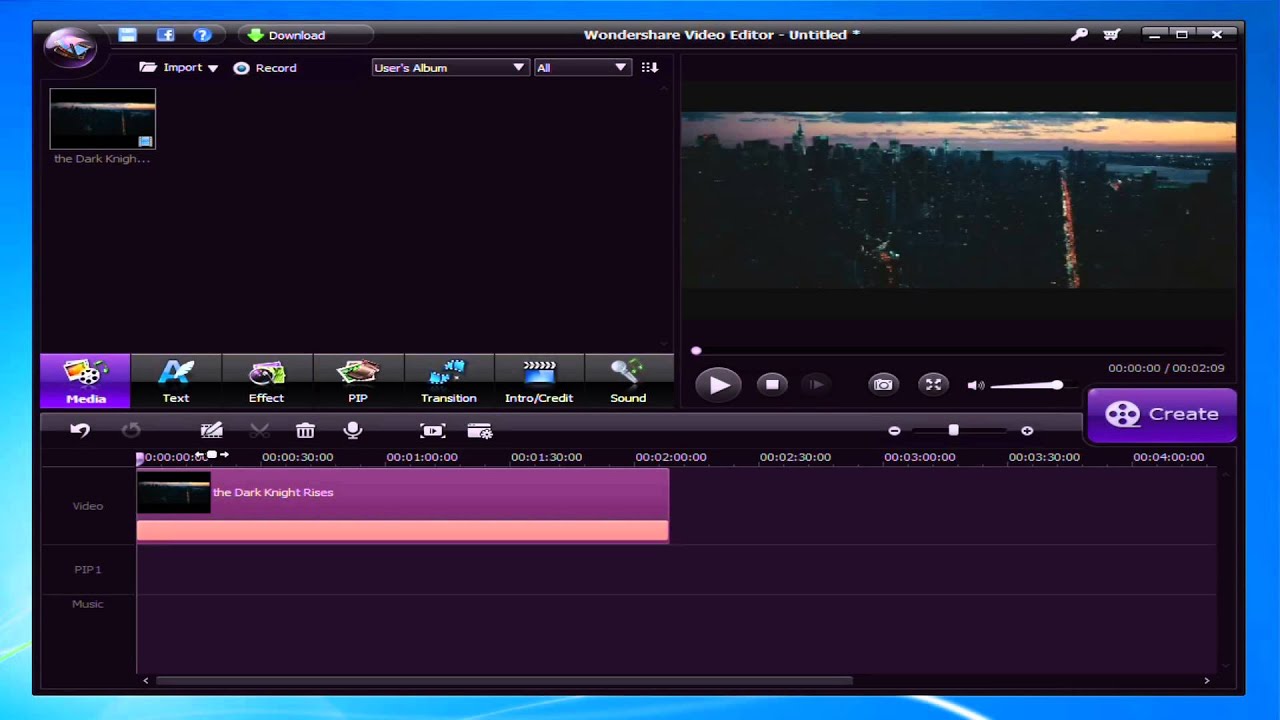Open the Power Tool settings icon
Screen dimensions: 1280x720
[480, 430]
